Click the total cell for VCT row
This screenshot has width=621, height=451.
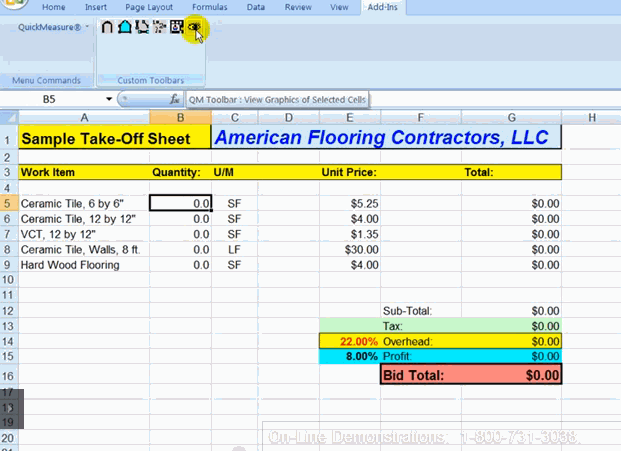(x=511, y=234)
